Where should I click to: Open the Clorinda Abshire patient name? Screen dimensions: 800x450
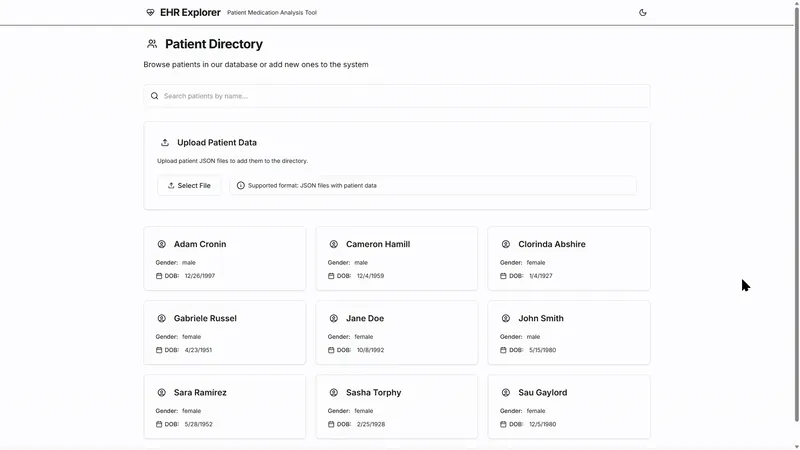point(552,244)
